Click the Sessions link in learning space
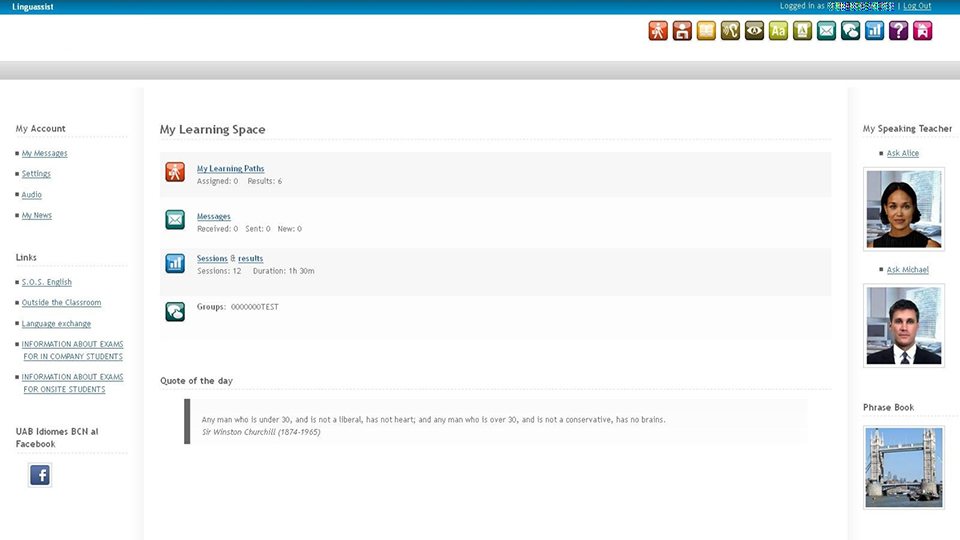The width and height of the screenshot is (960, 540). tap(212, 259)
